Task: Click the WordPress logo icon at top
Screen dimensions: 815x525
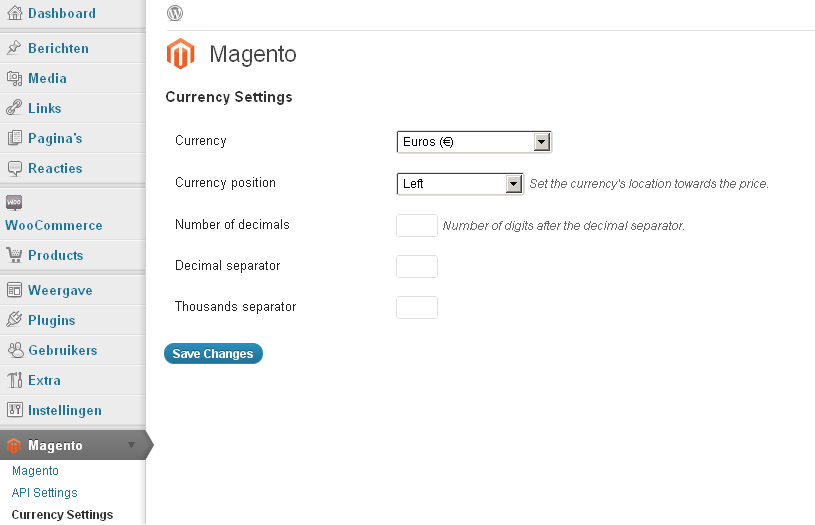Action: click(175, 13)
